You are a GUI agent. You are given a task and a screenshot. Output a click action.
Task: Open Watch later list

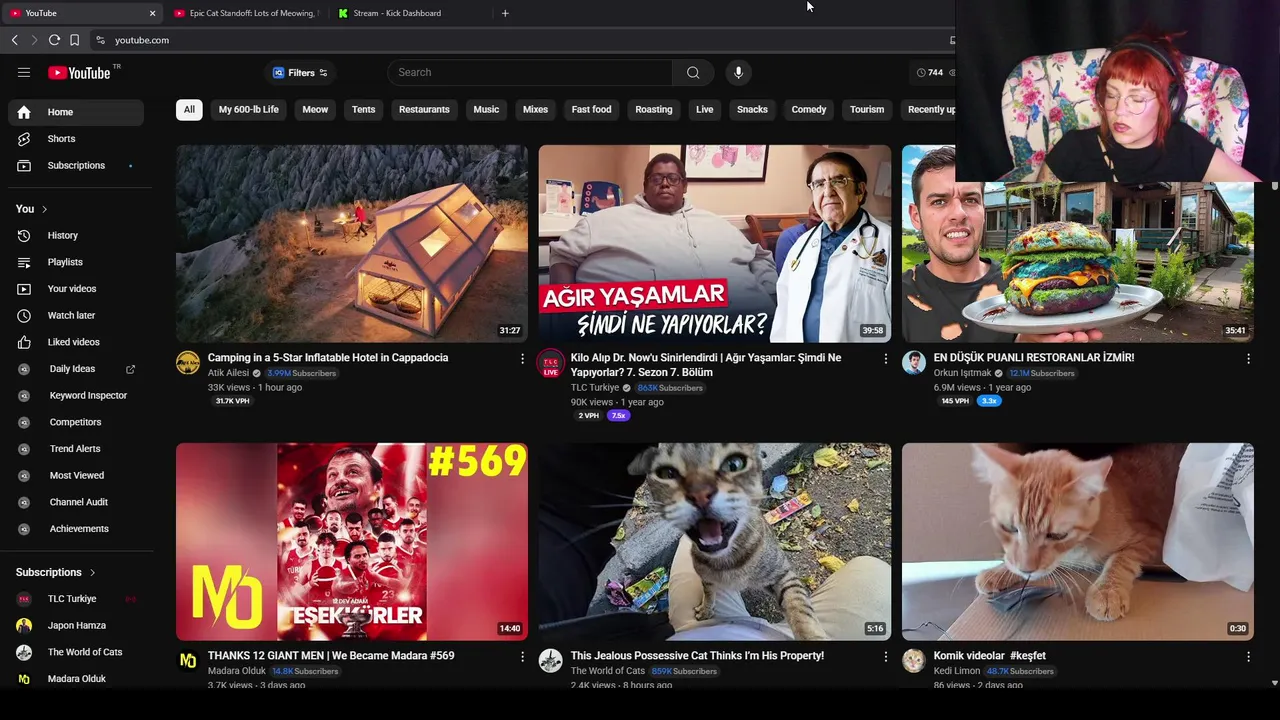(76, 315)
